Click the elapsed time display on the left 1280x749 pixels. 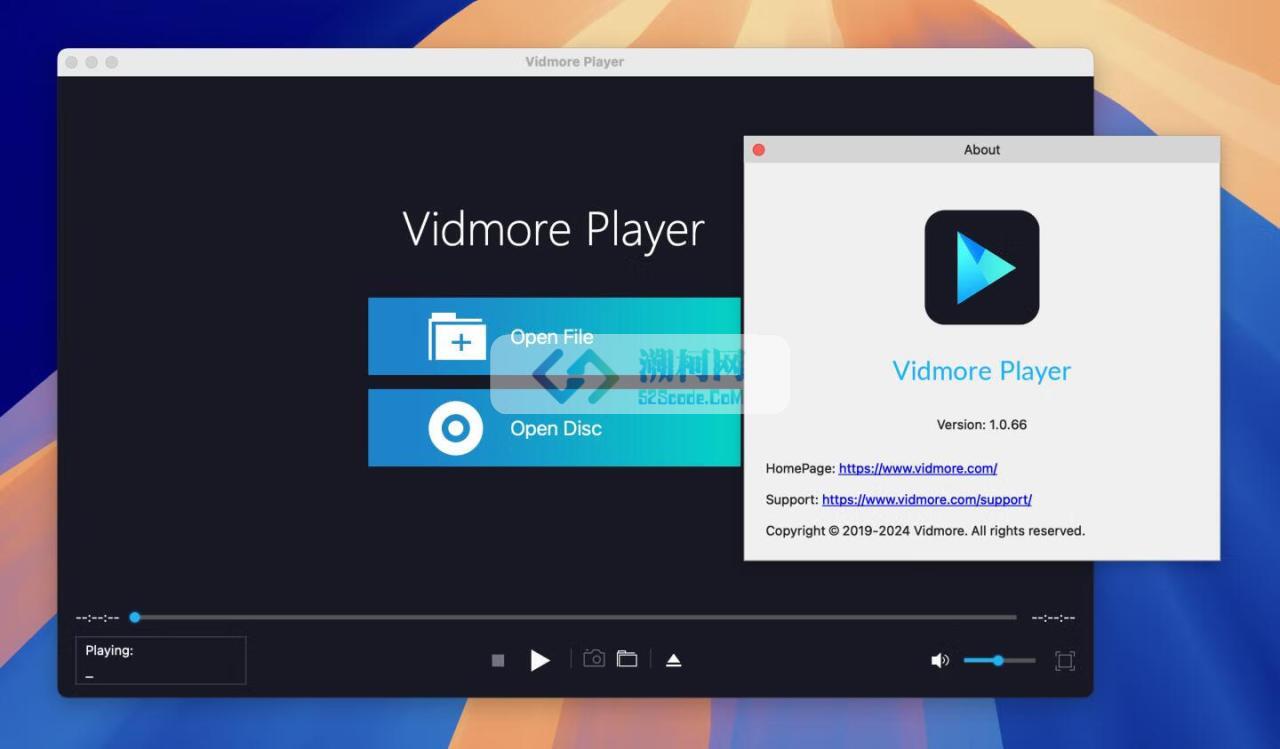(97, 618)
